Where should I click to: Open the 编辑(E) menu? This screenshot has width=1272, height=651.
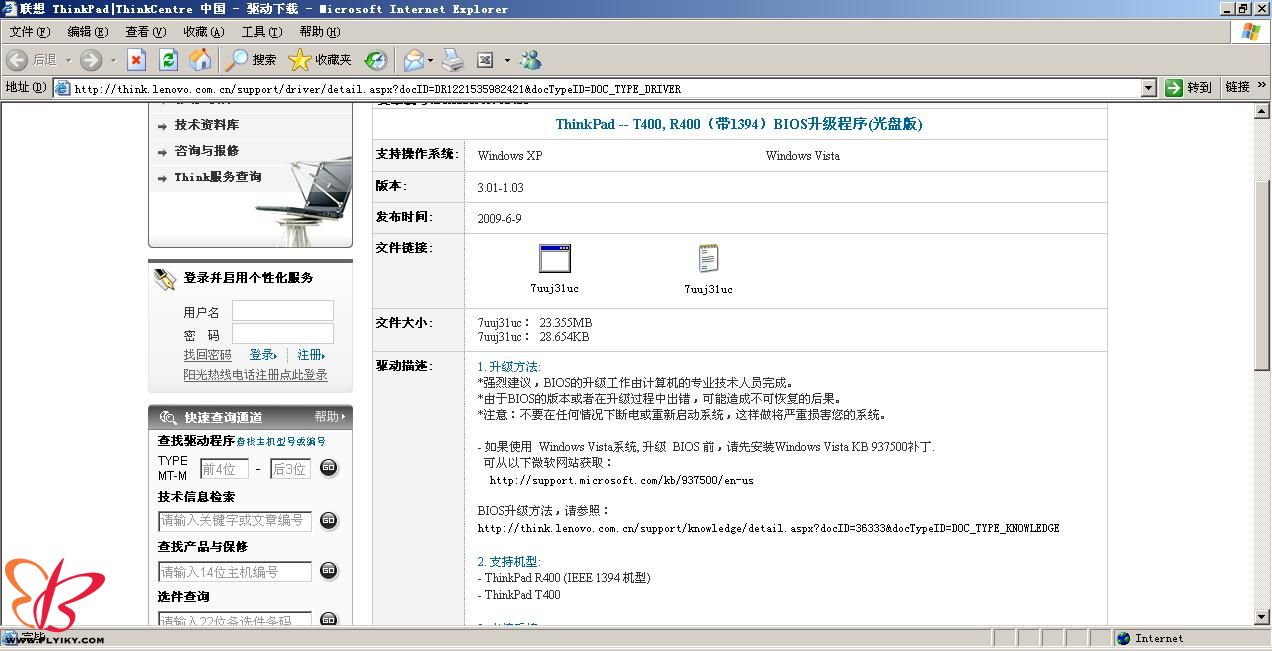(88, 32)
